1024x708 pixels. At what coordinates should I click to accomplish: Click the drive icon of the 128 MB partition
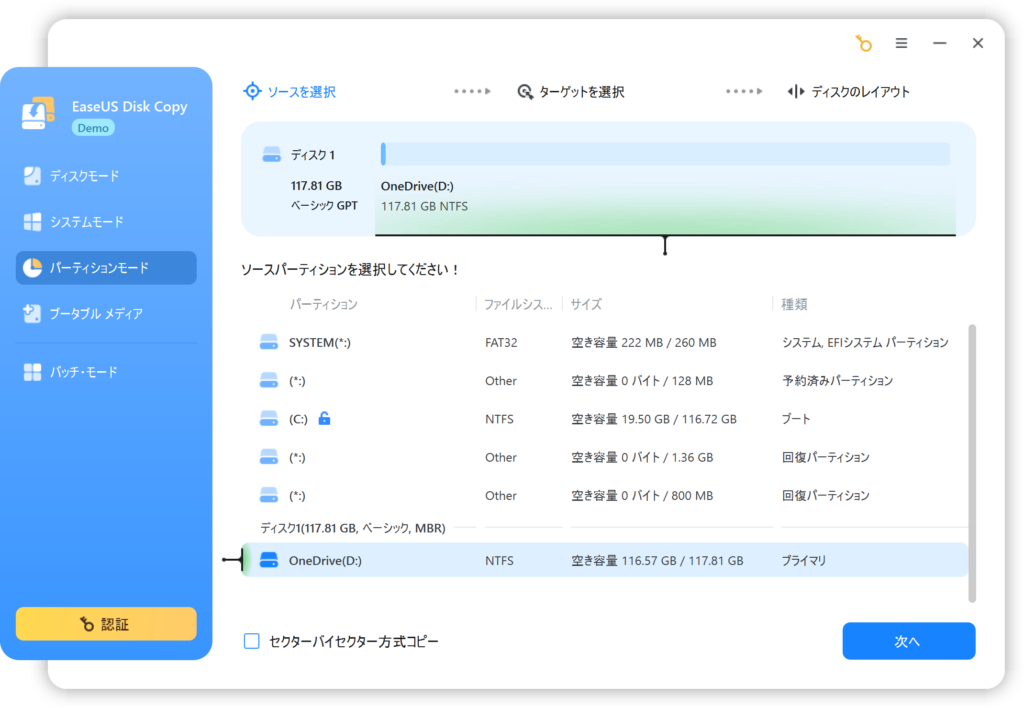[269, 381]
